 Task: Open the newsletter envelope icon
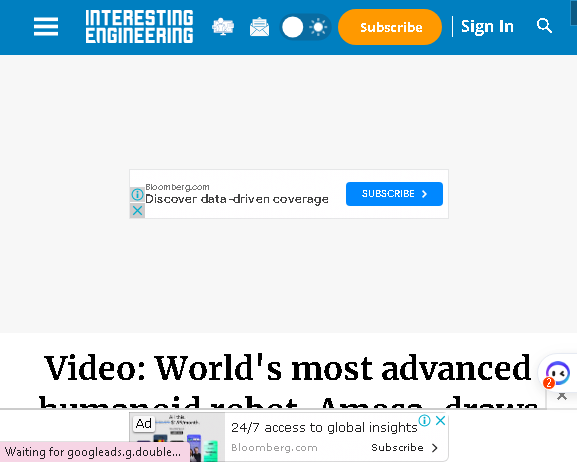[259, 27]
